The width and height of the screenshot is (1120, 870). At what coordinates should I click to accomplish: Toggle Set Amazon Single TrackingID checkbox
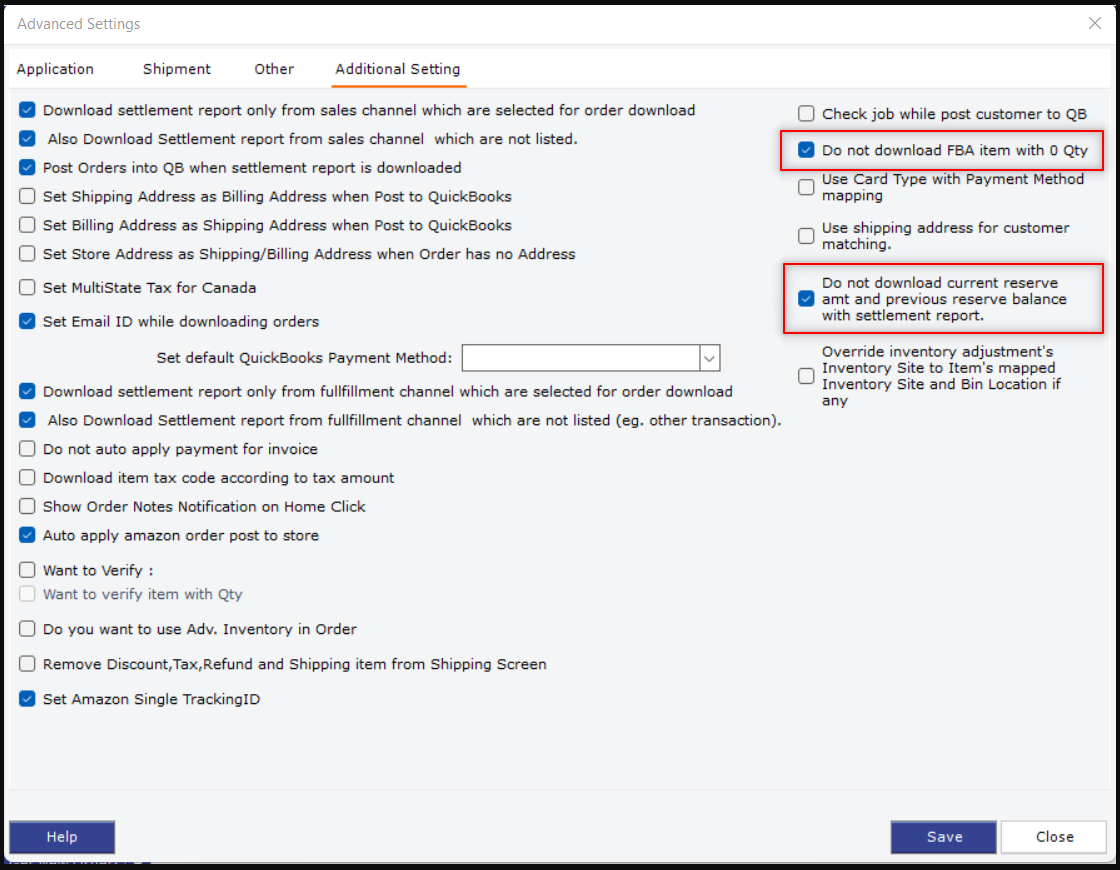[x=27, y=700]
